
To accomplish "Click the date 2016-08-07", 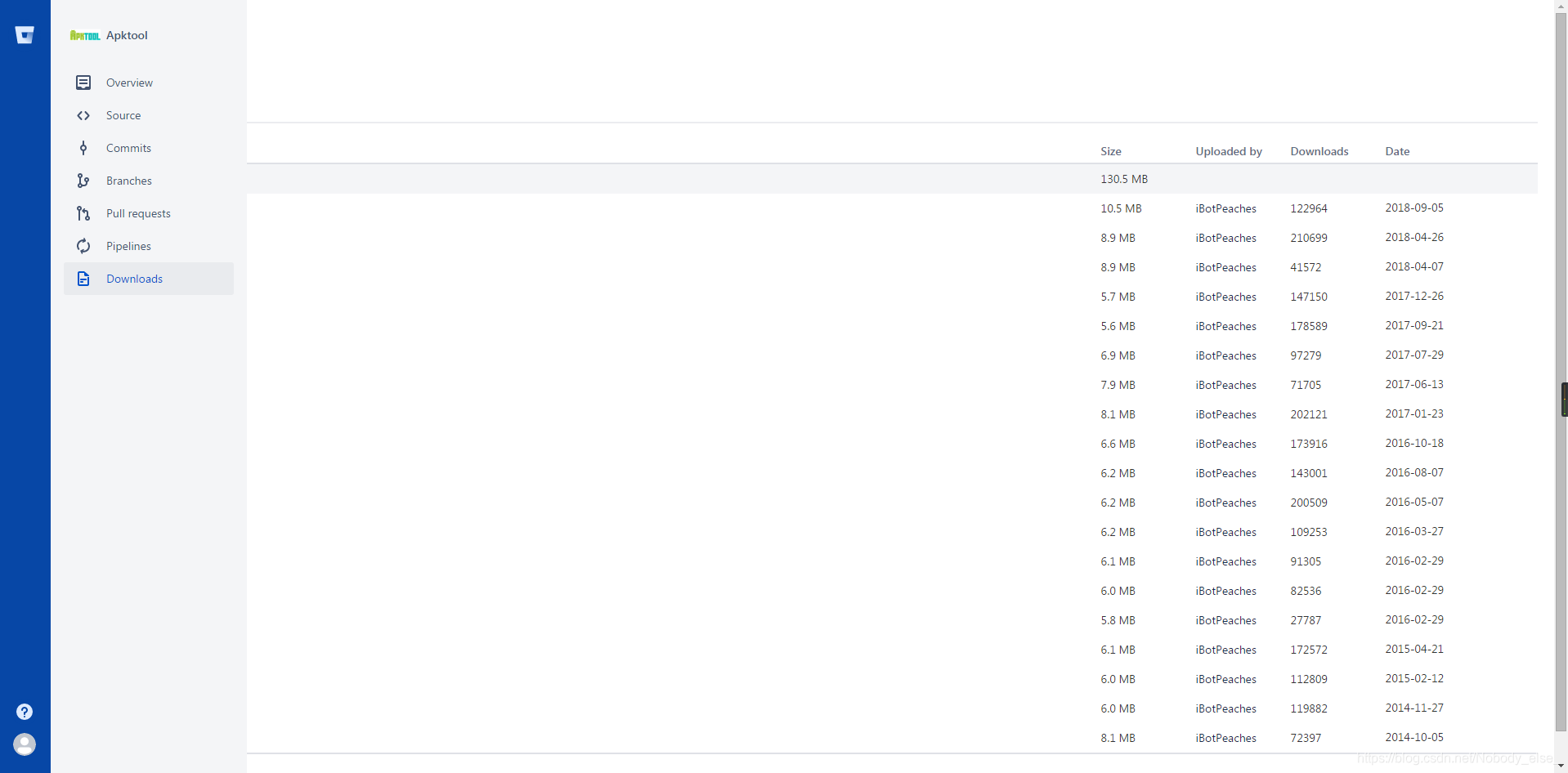I will [x=1414, y=472].
